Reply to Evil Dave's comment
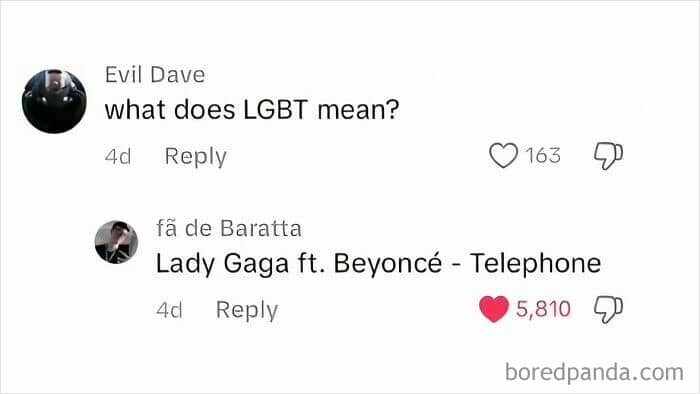The image size is (700, 394). pyautogui.click(x=196, y=157)
